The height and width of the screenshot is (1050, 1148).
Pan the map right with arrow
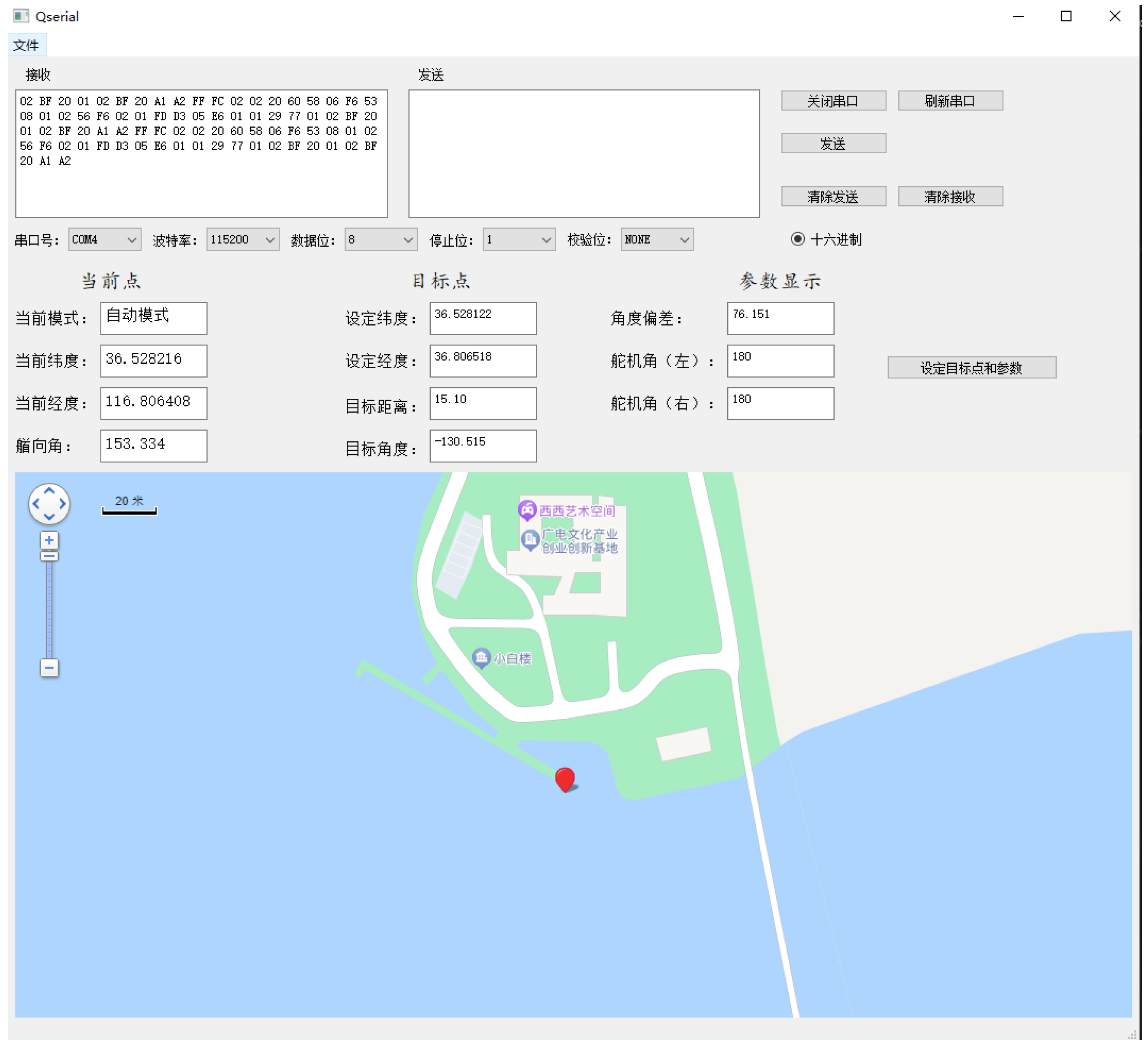click(x=63, y=504)
